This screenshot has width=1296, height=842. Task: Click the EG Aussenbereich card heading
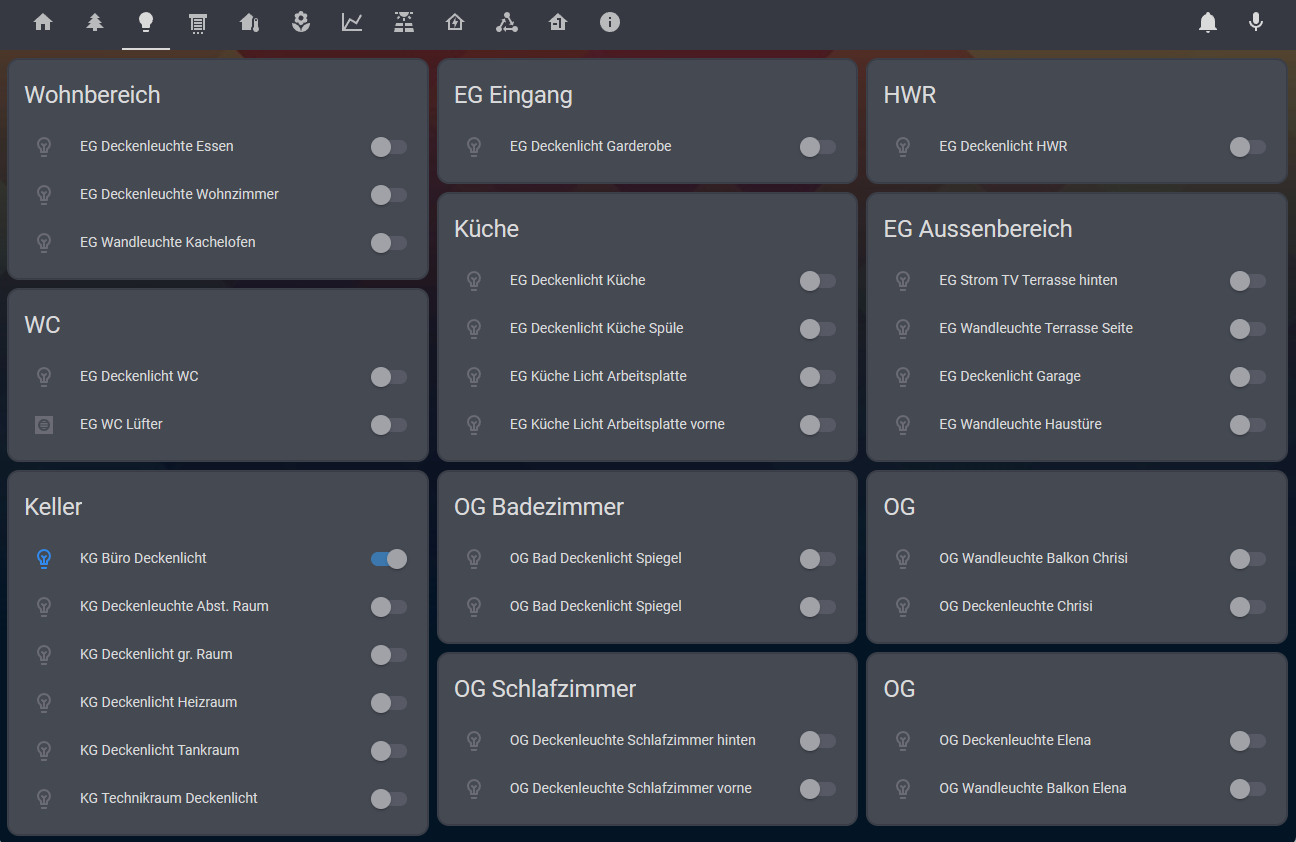pyautogui.click(x=978, y=229)
